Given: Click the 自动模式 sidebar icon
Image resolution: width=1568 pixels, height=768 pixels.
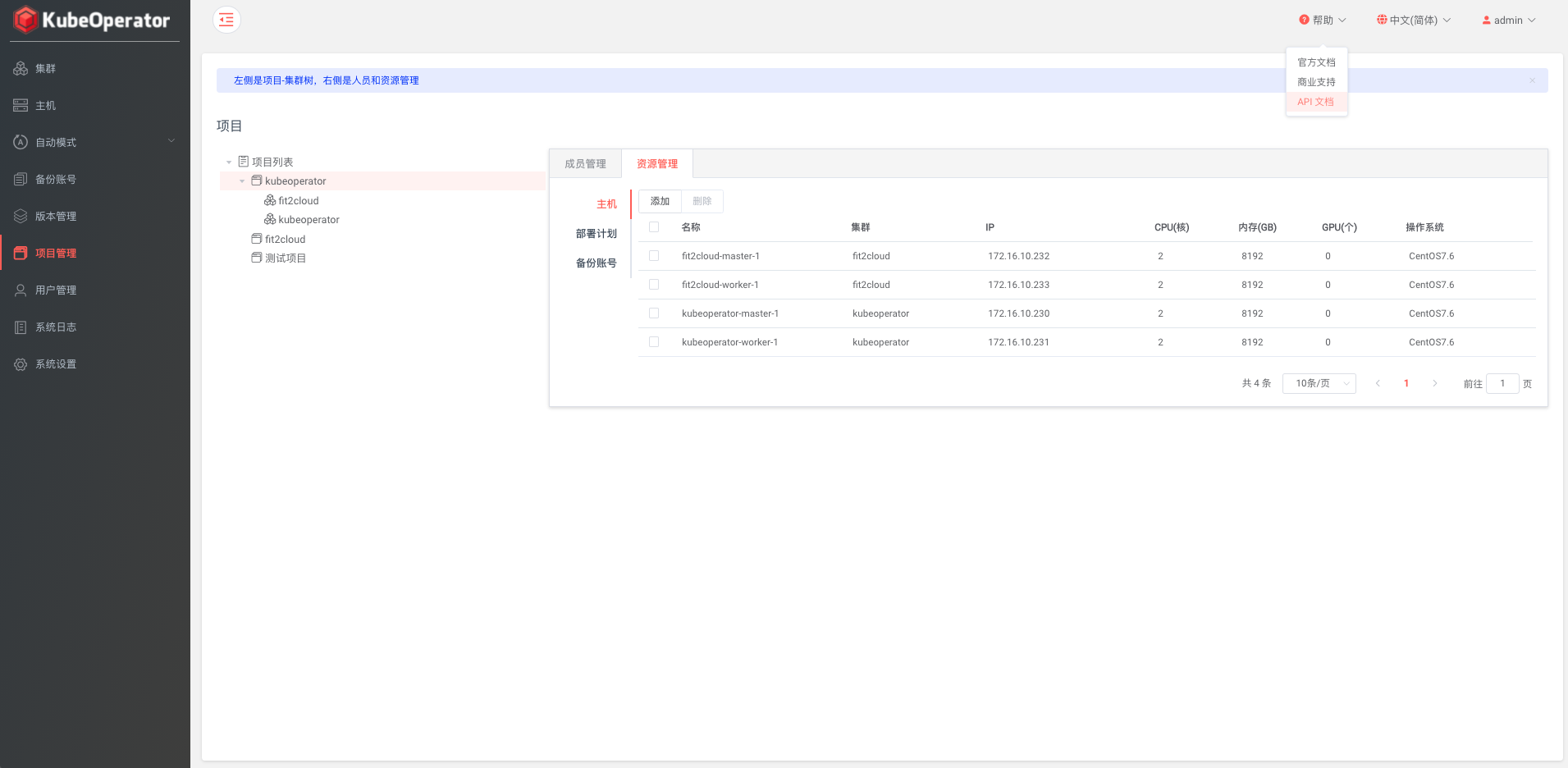Looking at the screenshot, I should pos(21,143).
